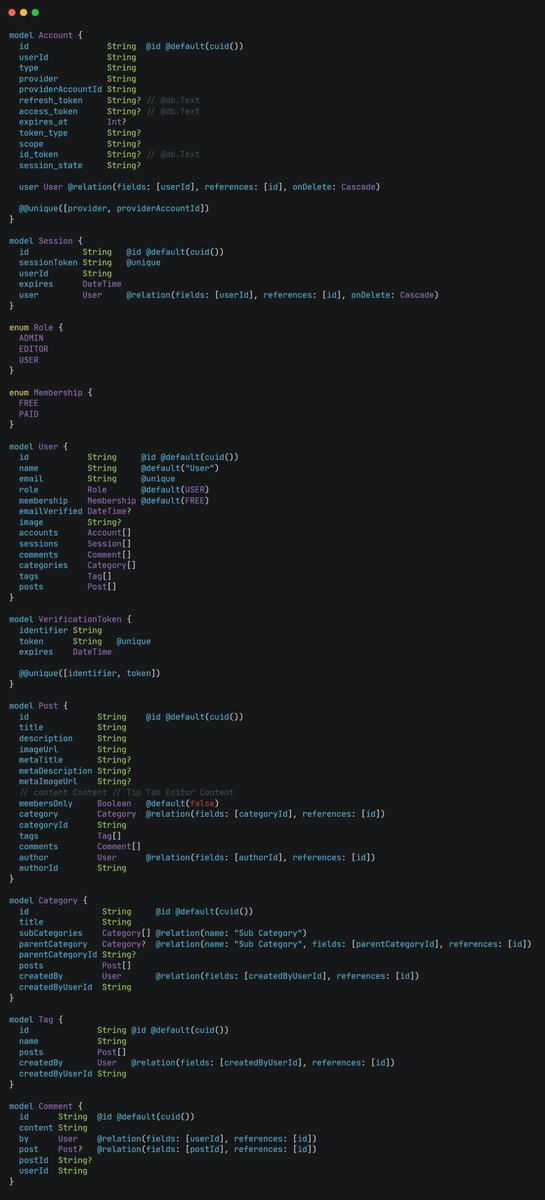Click the 'Account[]' type in User
Screen dimensions: 545x1200
click(109, 533)
